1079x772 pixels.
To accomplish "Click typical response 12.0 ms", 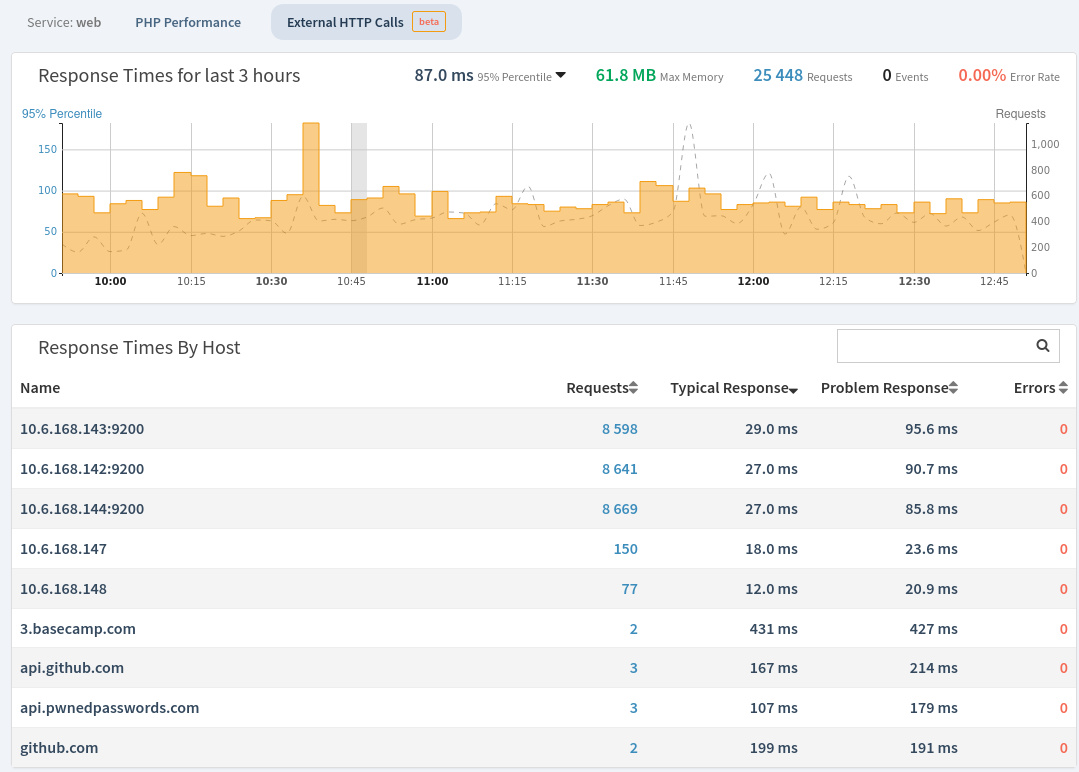I will (771, 588).
